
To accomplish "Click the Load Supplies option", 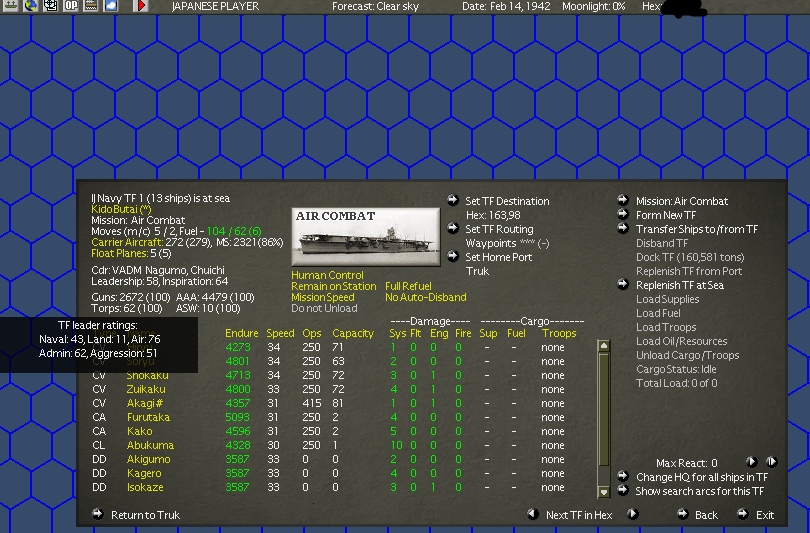I will point(667,299).
